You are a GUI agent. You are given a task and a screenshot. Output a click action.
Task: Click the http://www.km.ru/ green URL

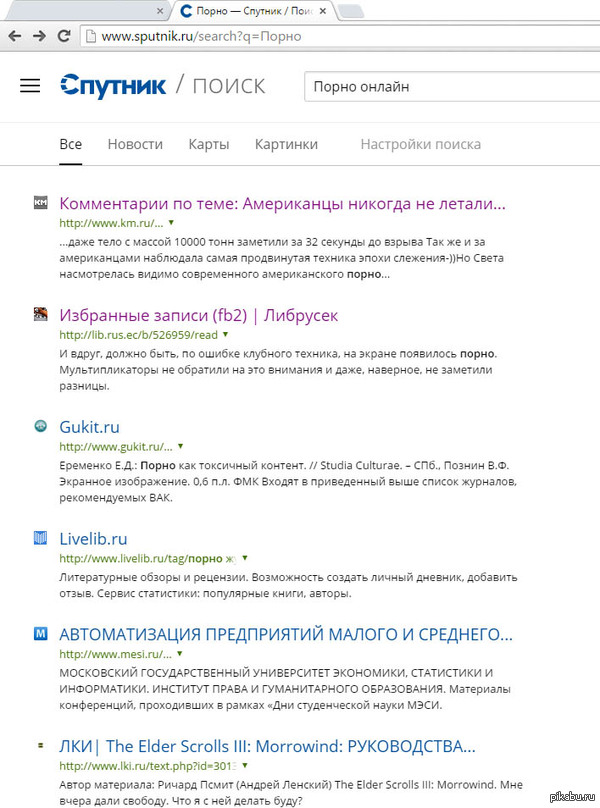click(111, 223)
